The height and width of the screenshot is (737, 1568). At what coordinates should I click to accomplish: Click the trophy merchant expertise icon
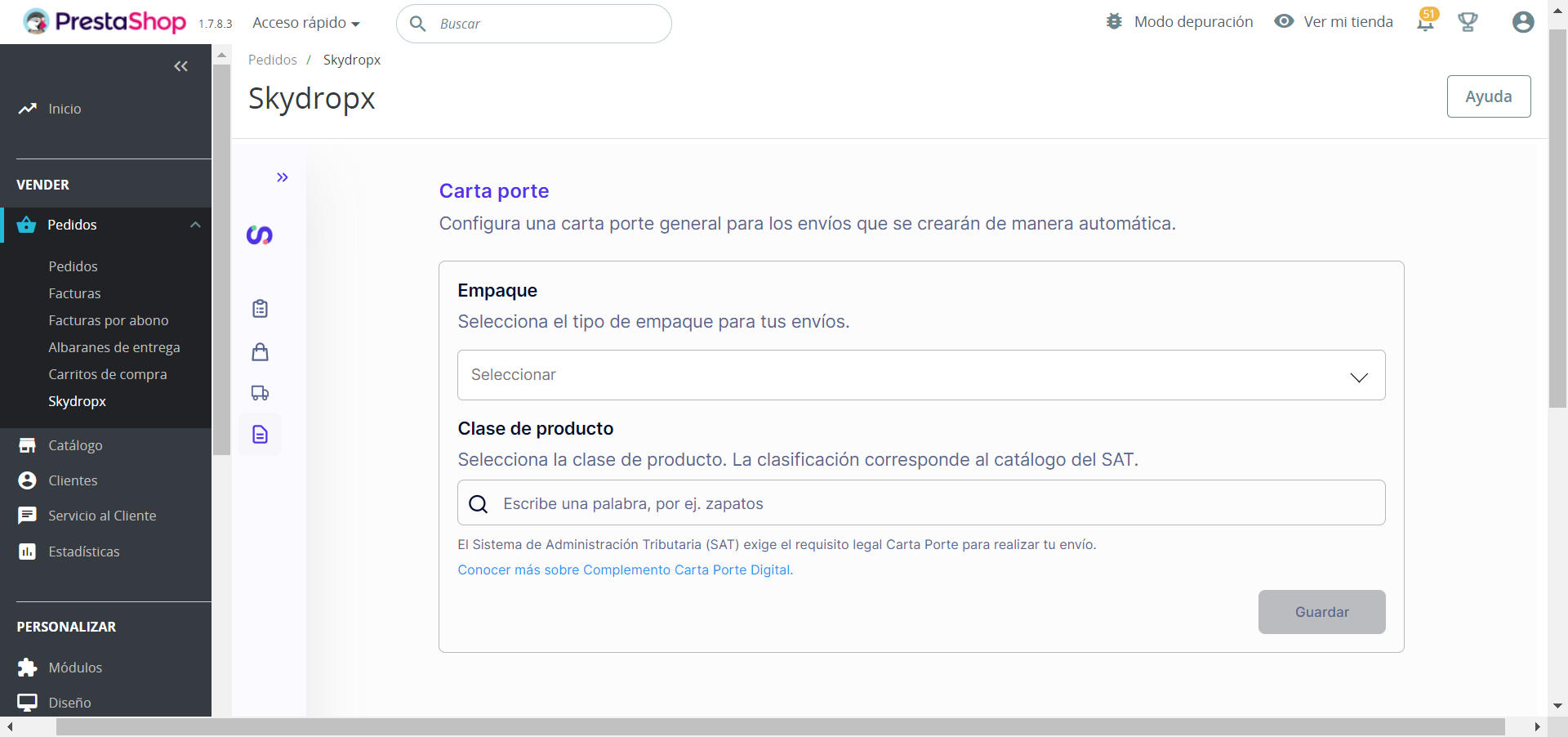pos(1468,22)
